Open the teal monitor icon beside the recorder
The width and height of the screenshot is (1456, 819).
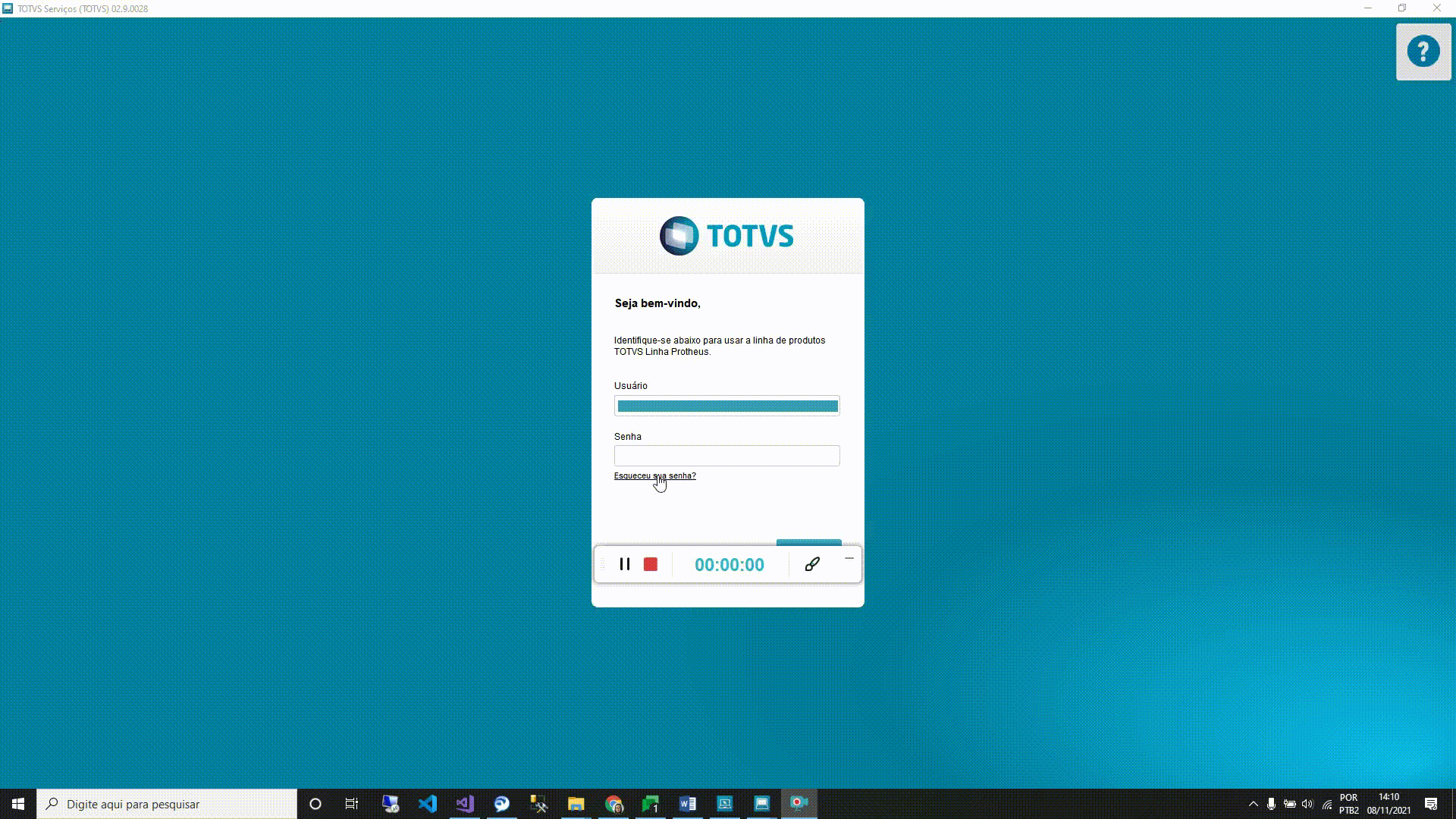pos(762,804)
